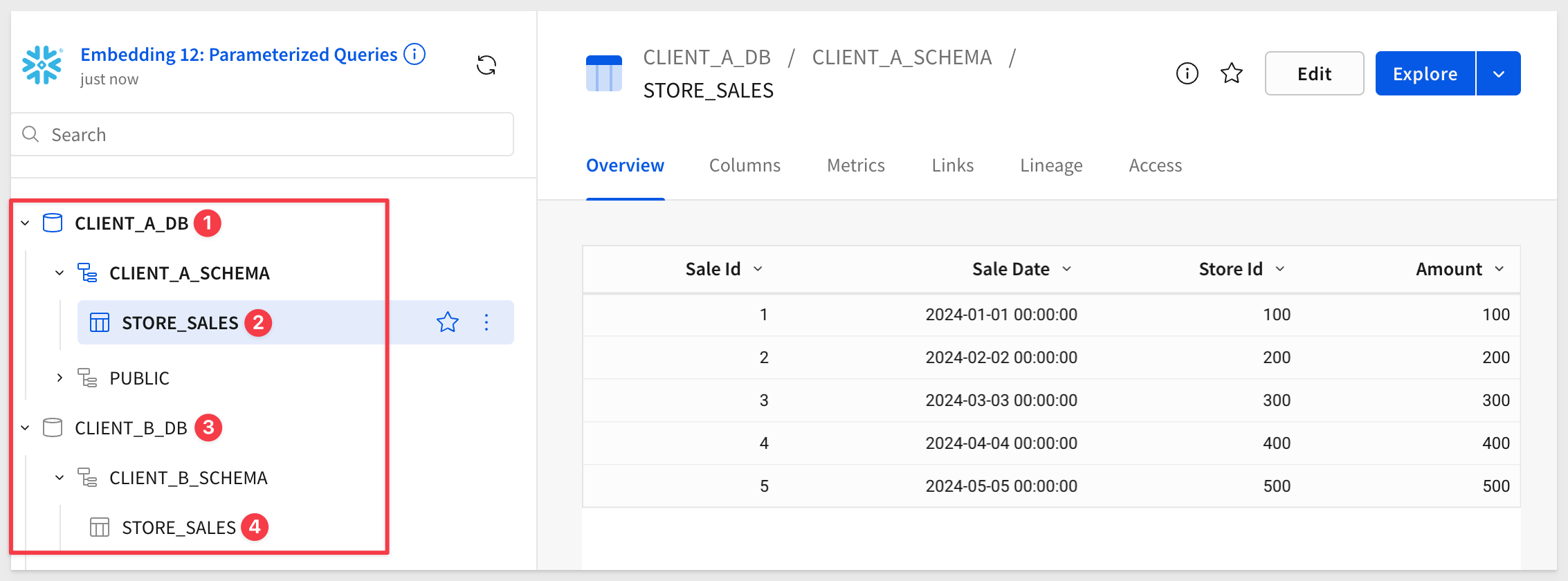Open the Explore button dropdown arrow

pos(1499,73)
